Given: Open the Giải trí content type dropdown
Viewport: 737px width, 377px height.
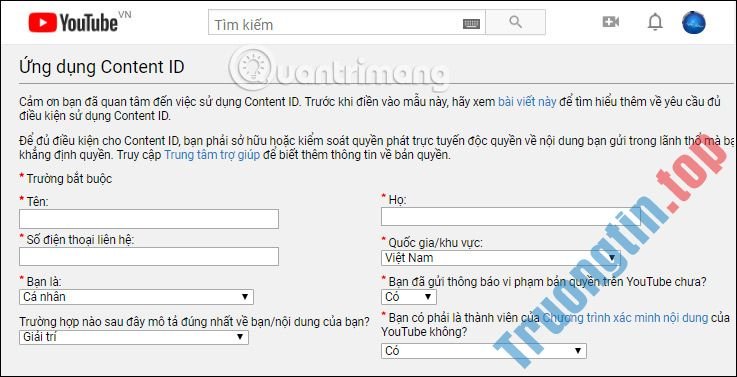Looking at the screenshot, I should [134, 337].
